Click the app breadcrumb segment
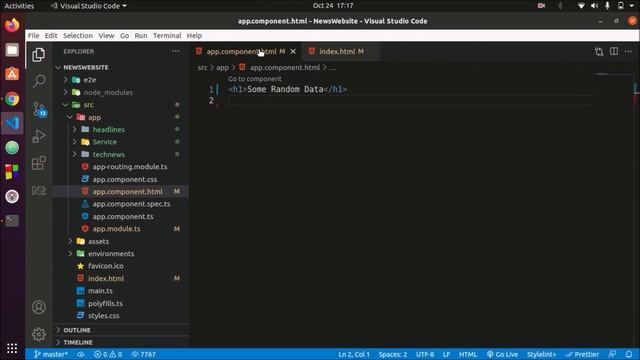640x360 pixels. pos(222,68)
